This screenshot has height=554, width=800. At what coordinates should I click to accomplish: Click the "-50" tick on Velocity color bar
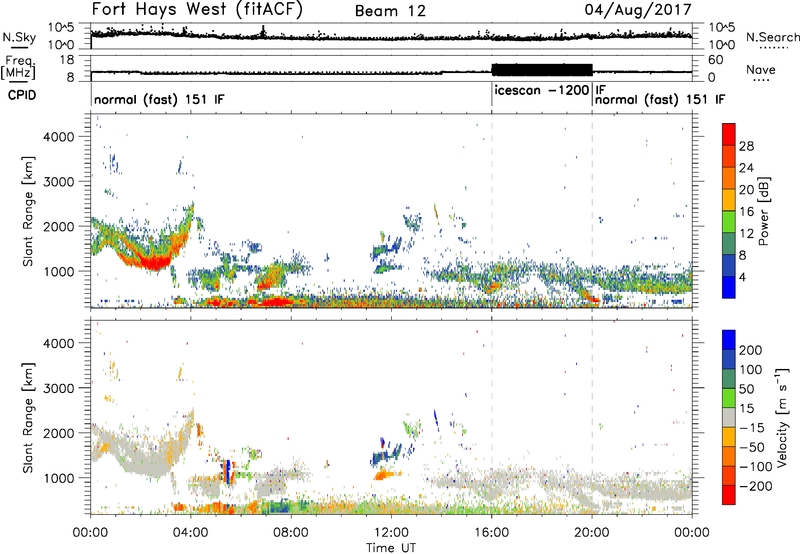point(752,447)
